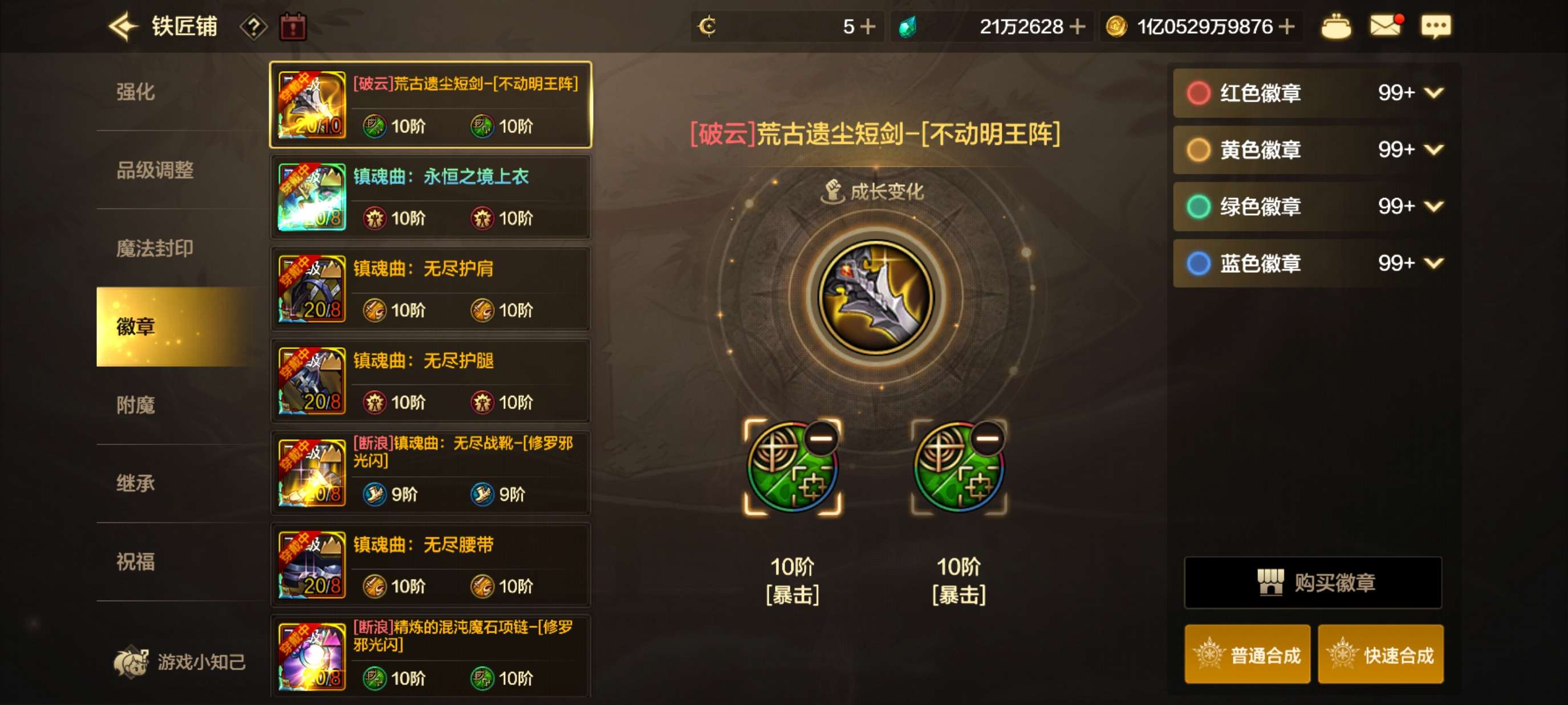Switch to the 附魔 tab
The width and height of the screenshot is (1568, 705).
pyautogui.click(x=135, y=405)
